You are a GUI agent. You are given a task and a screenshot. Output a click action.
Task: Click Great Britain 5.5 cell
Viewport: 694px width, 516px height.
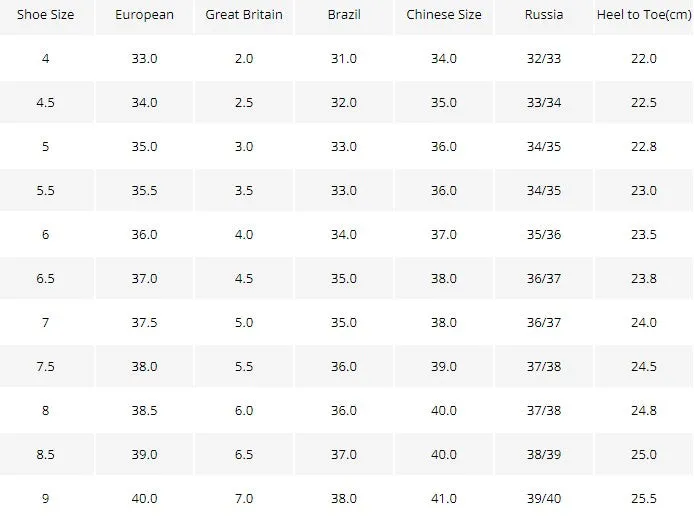[x=244, y=366]
